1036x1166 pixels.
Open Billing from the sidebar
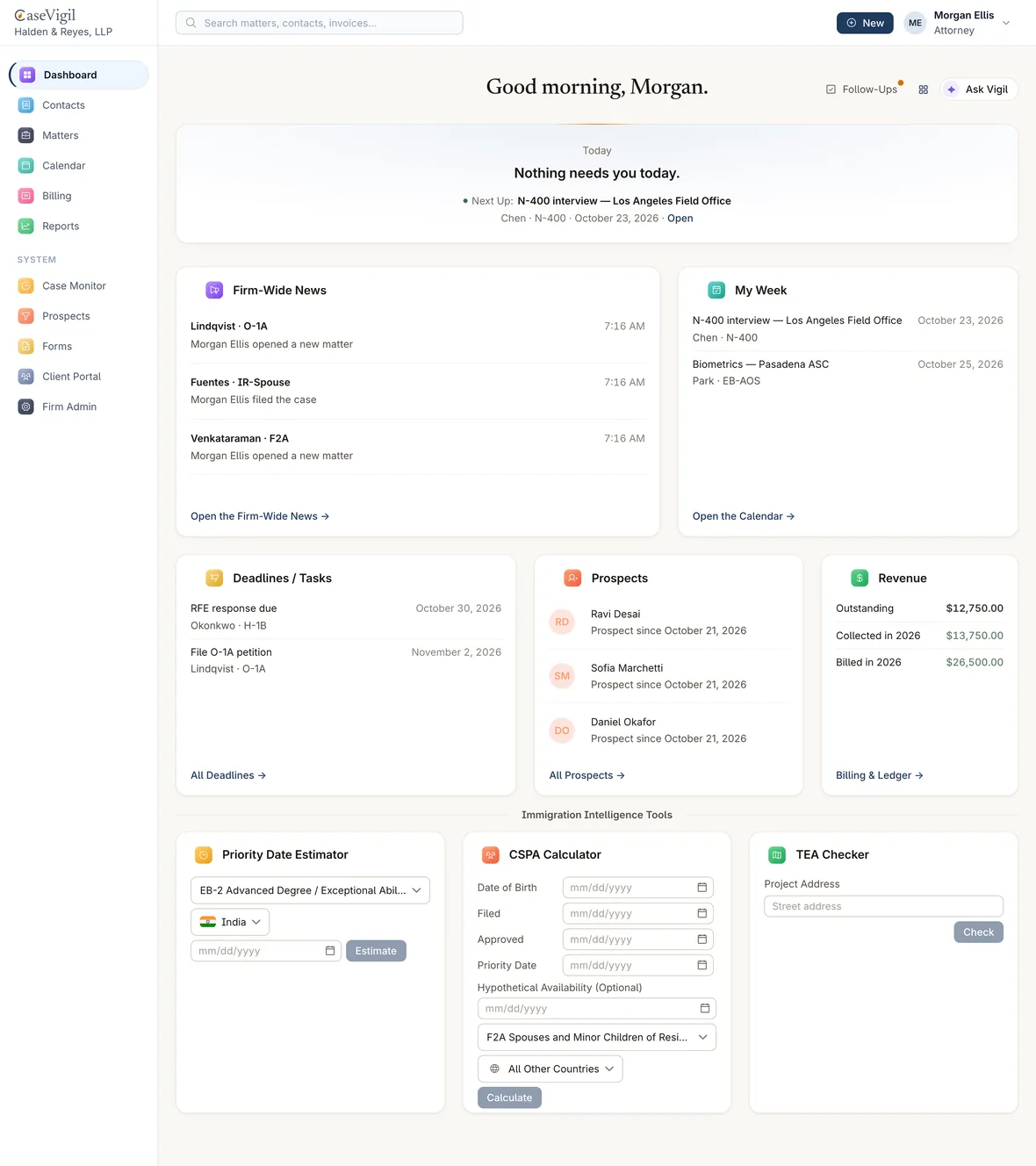(79, 196)
